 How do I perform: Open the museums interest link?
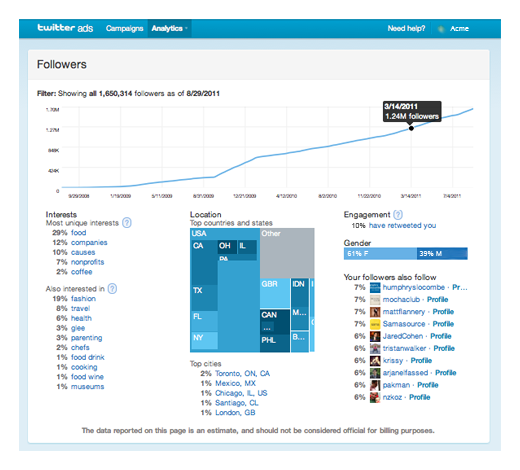tap(87, 387)
